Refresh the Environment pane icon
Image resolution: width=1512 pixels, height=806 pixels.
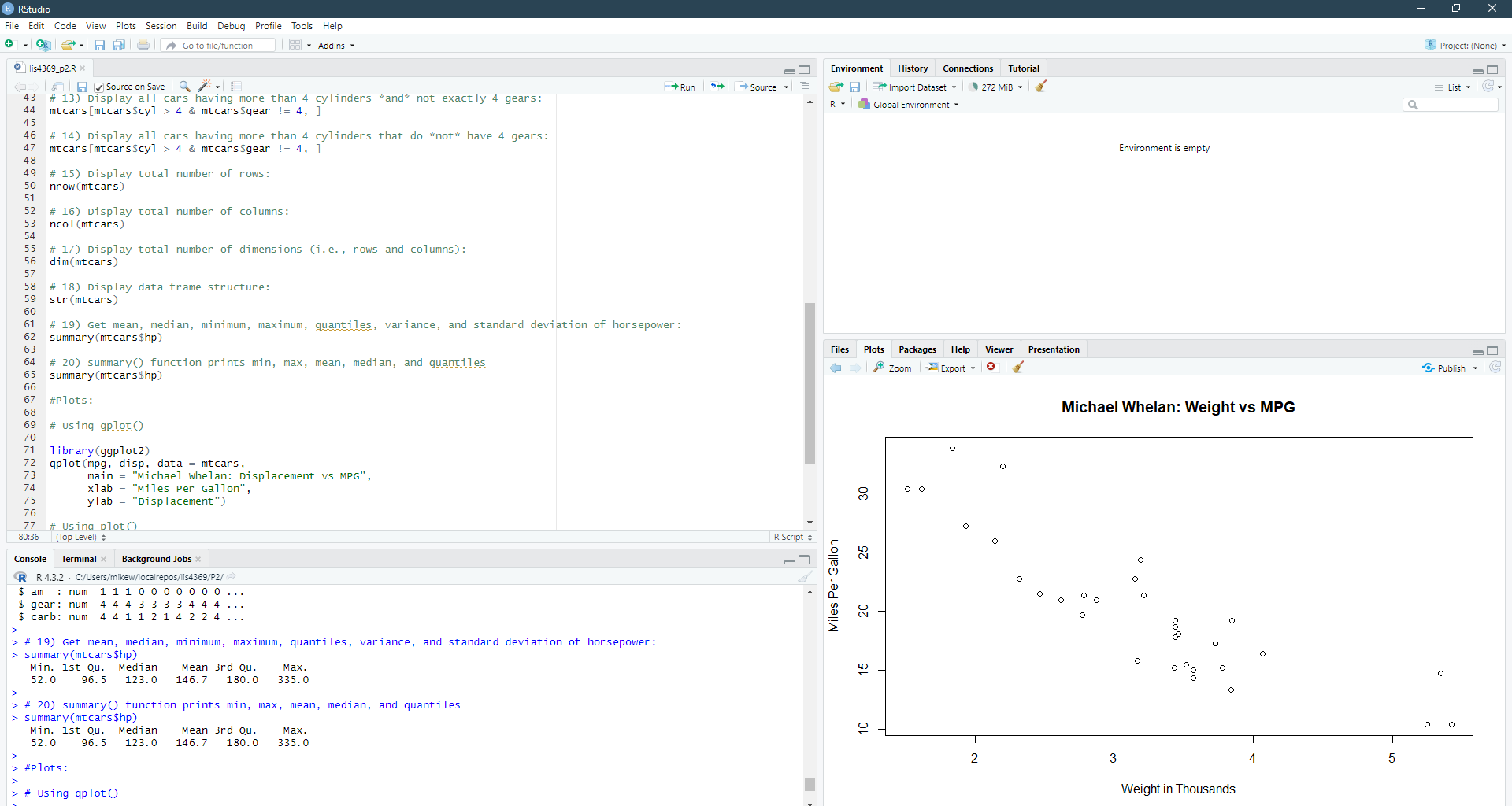coord(1488,87)
